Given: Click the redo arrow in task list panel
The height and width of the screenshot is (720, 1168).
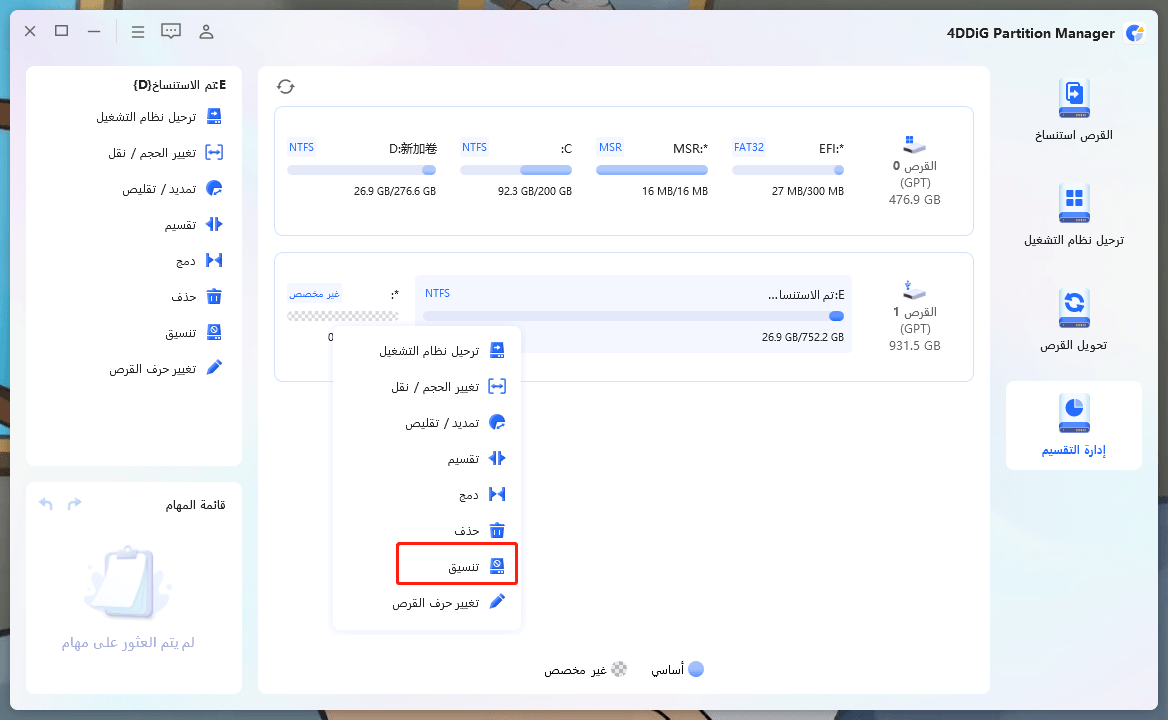Looking at the screenshot, I should pos(73,504).
